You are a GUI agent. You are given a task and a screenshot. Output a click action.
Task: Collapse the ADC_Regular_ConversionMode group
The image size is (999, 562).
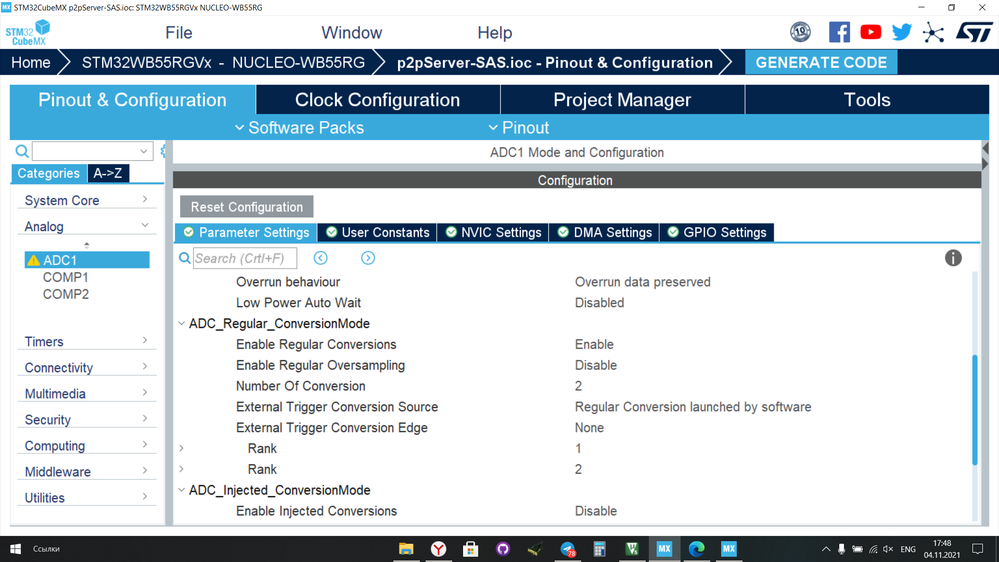click(182, 324)
